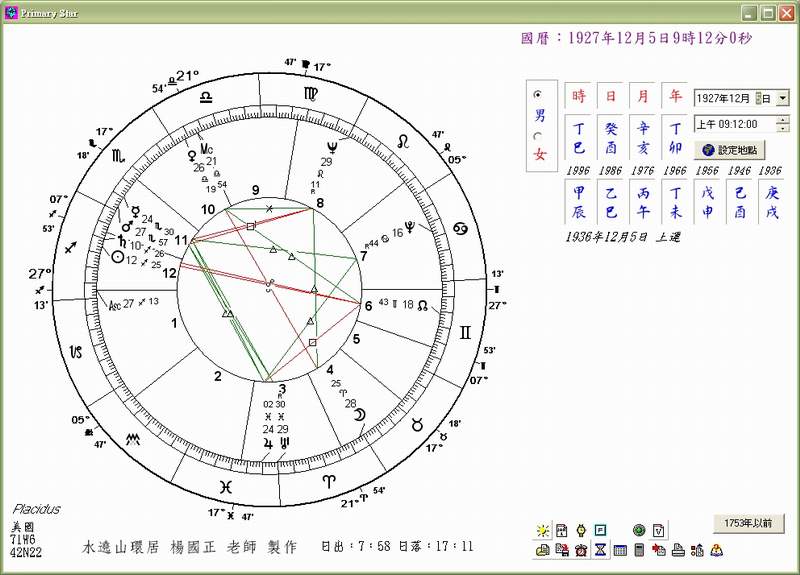Click the red alarm clock icon

point(580,550)
